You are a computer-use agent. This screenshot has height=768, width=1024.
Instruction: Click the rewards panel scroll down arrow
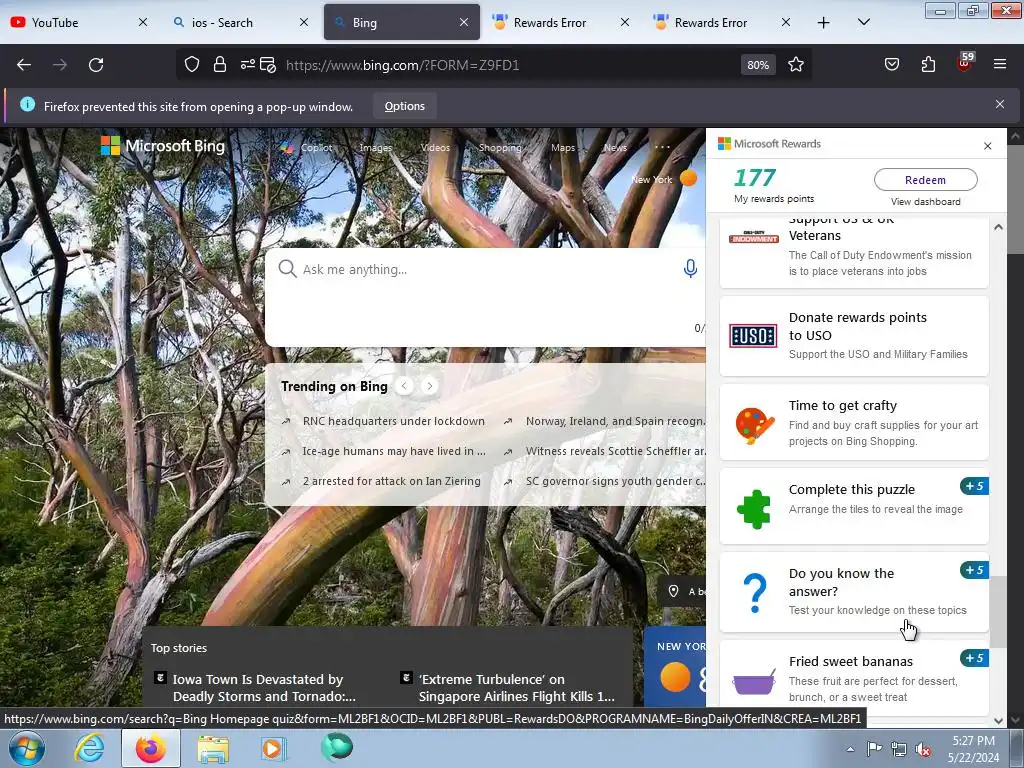[x=999, y=721]
